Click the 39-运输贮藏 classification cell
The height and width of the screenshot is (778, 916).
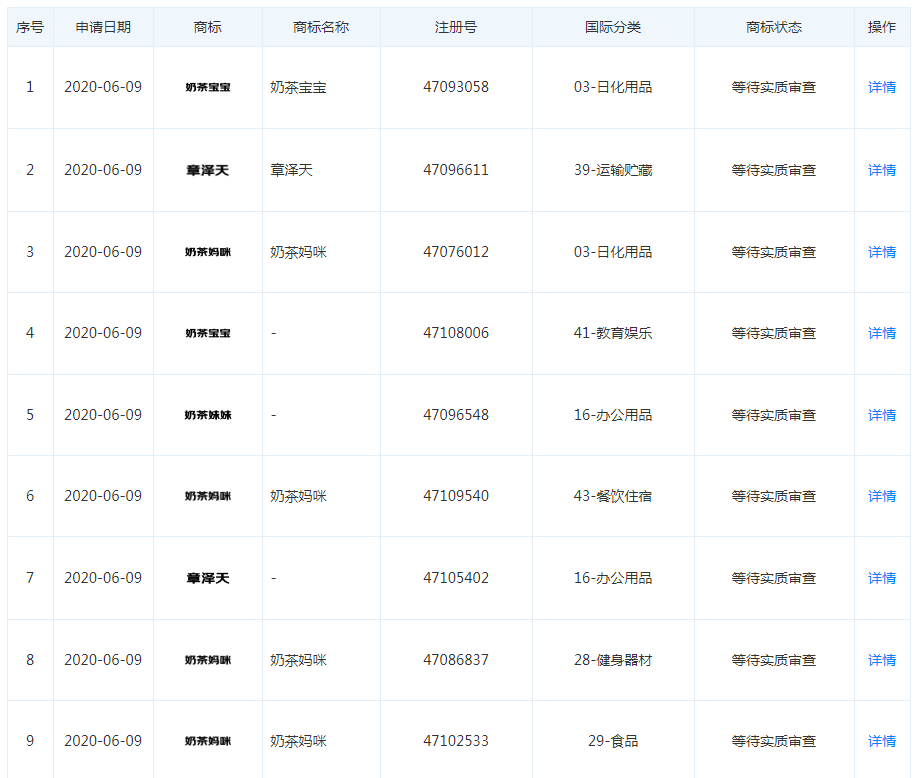[613, 170]
